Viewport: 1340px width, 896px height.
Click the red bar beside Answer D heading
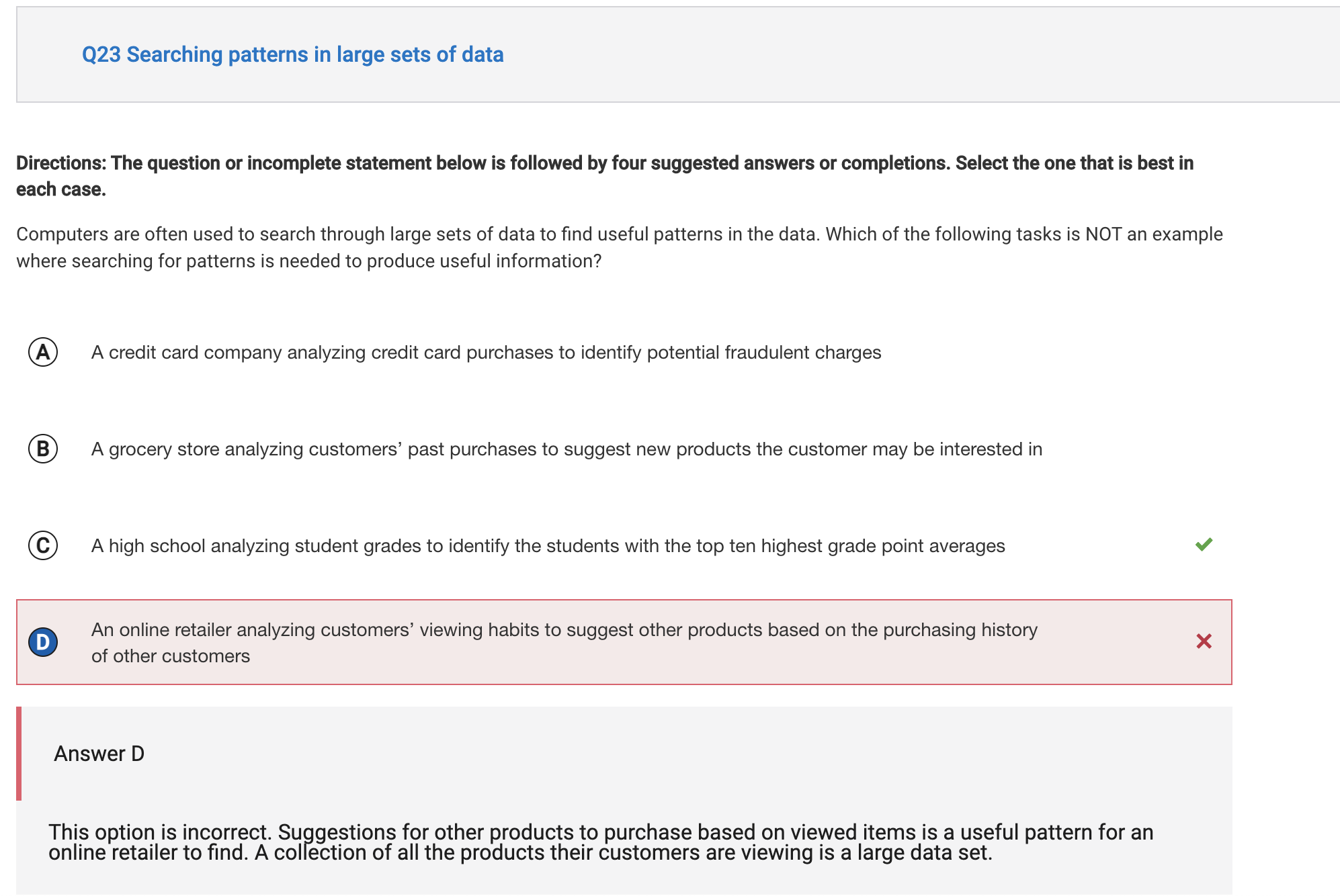tap(19, 754)
